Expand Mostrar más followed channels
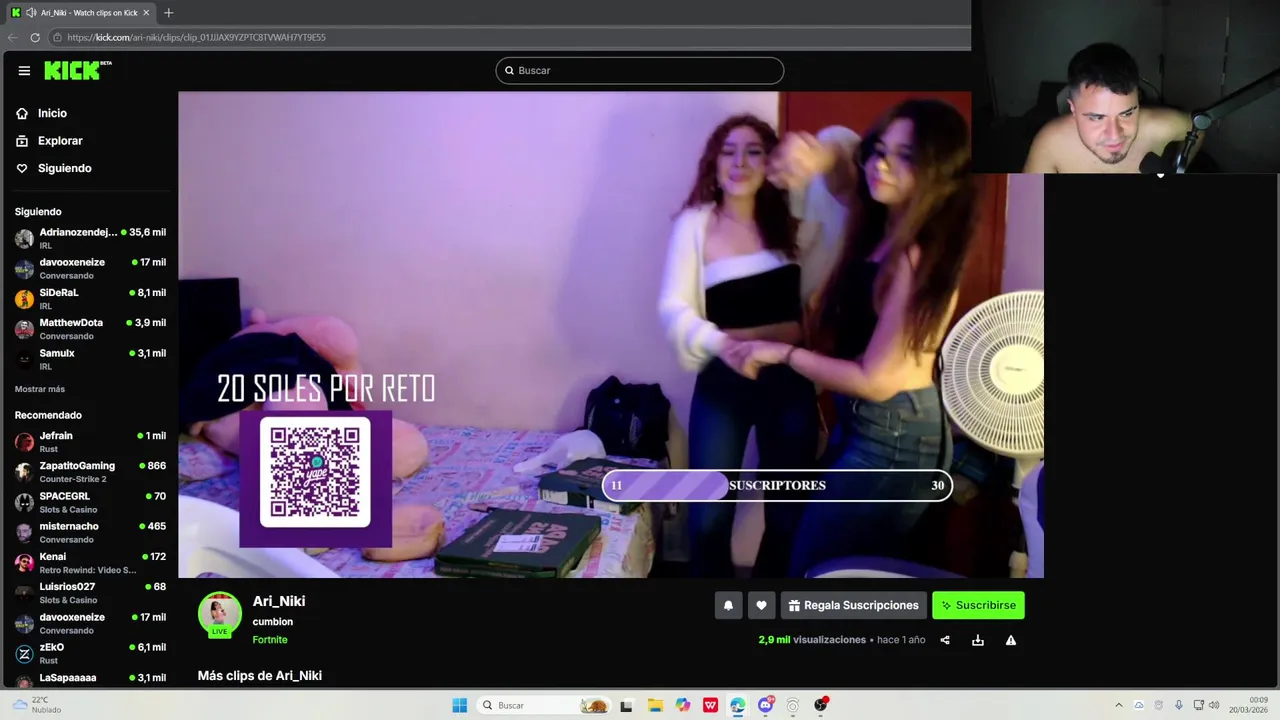This screenshot has height=720, width=1280. [40, 389]
